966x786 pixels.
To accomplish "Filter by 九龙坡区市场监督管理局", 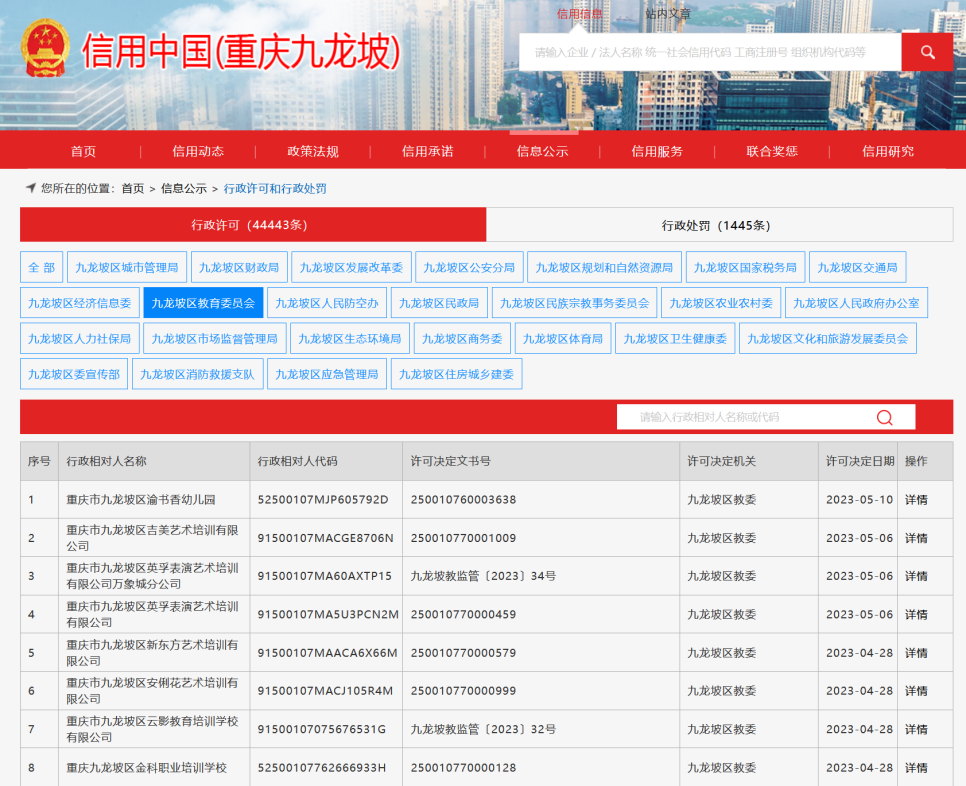I will (214, 338).
